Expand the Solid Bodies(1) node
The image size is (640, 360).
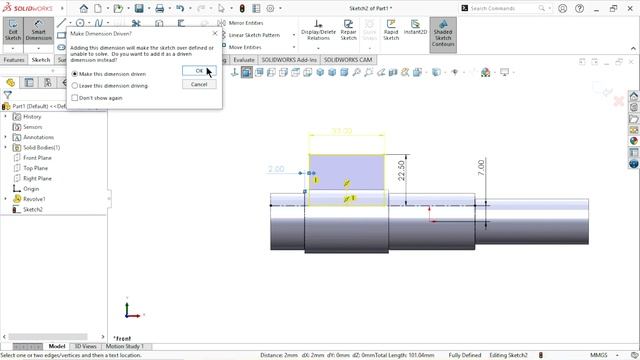coord(6,147)
